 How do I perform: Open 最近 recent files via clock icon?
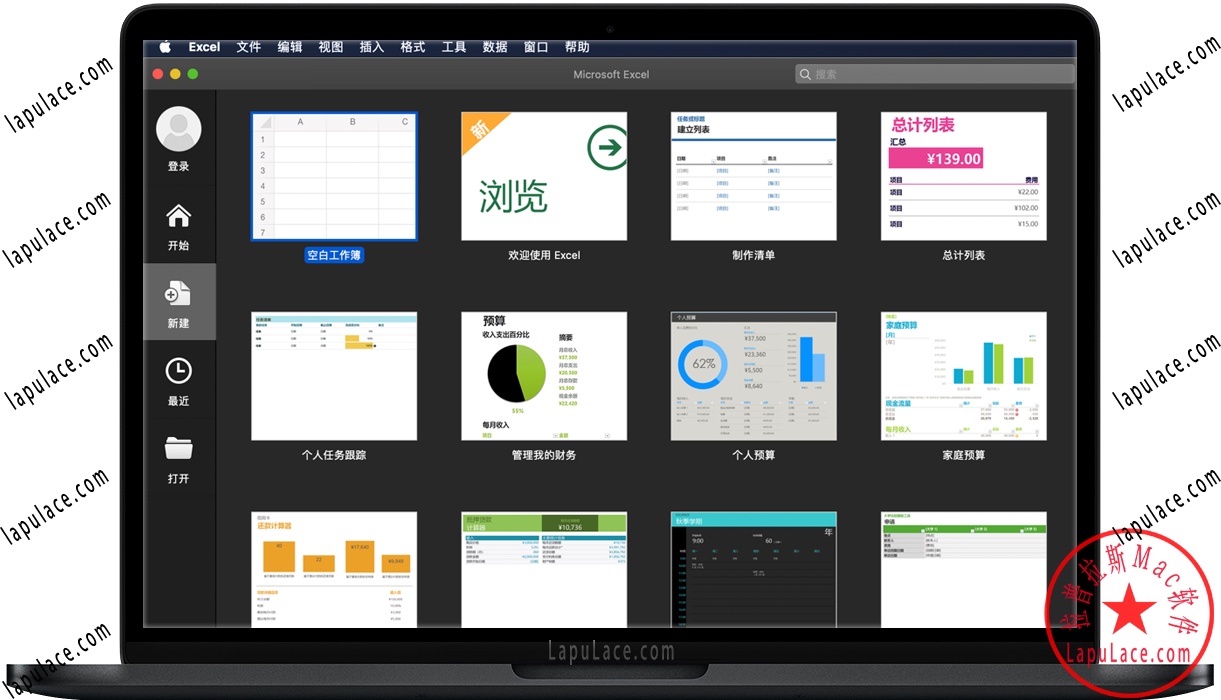click(178, 372)
